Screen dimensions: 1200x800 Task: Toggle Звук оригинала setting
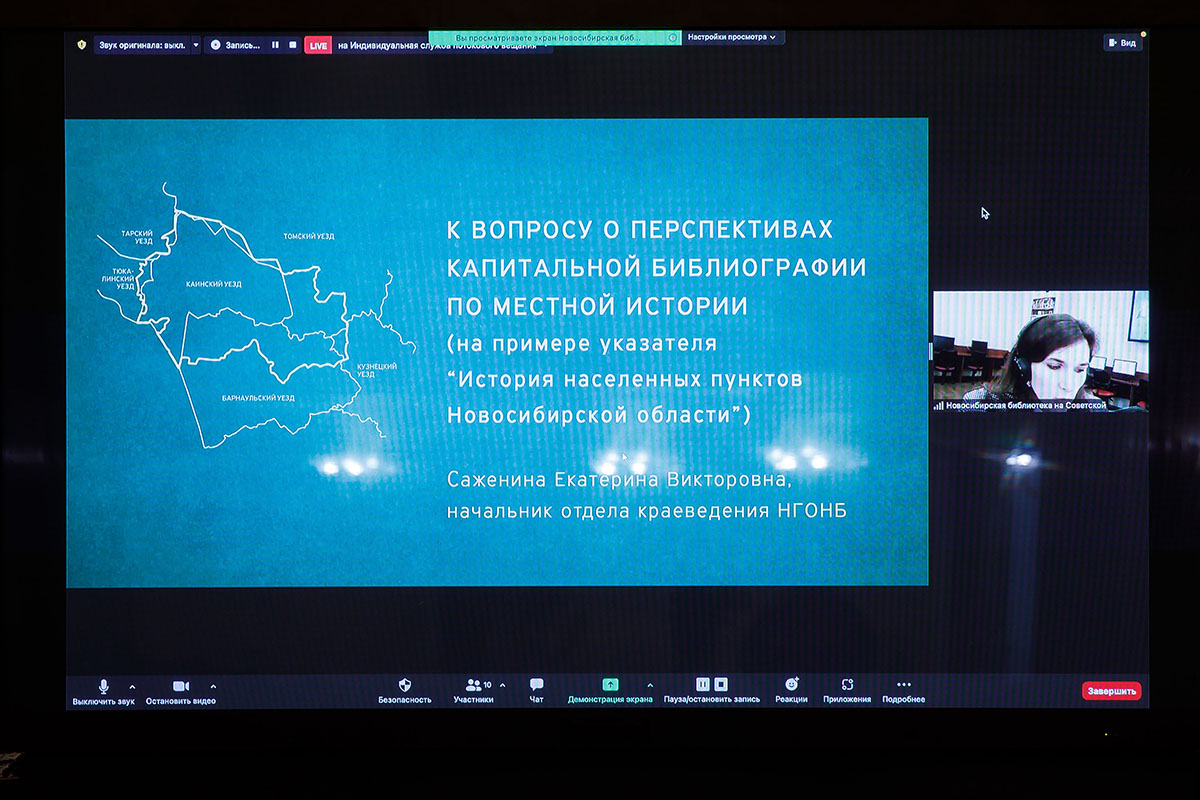(142, 45)
